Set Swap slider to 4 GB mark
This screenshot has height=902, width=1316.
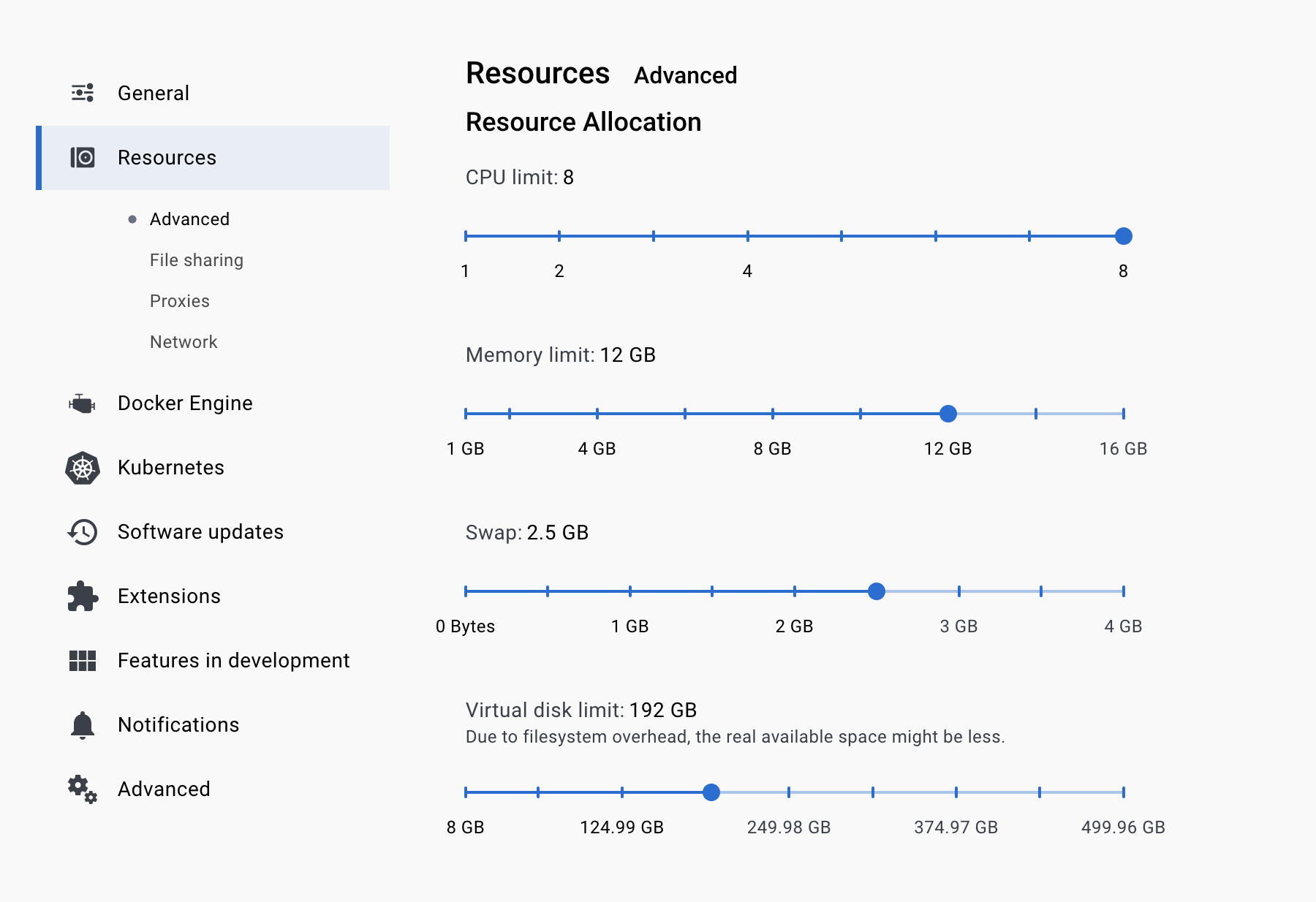(x=1124, y=591)
